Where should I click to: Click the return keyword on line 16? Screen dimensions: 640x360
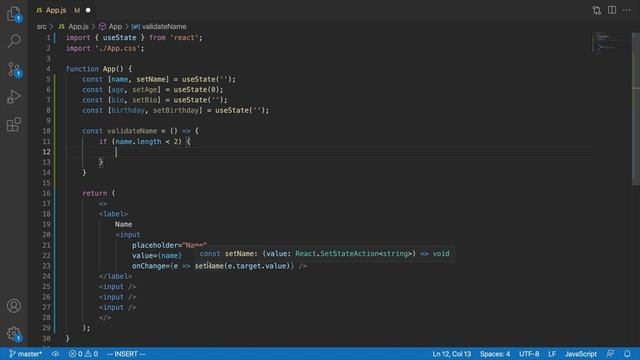(95, 193)
